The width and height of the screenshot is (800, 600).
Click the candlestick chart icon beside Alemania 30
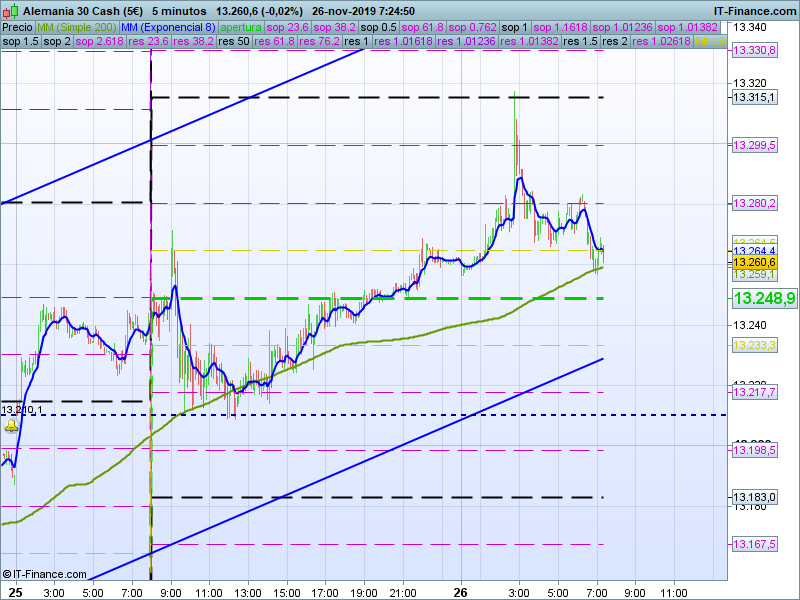tap(11, 11)
